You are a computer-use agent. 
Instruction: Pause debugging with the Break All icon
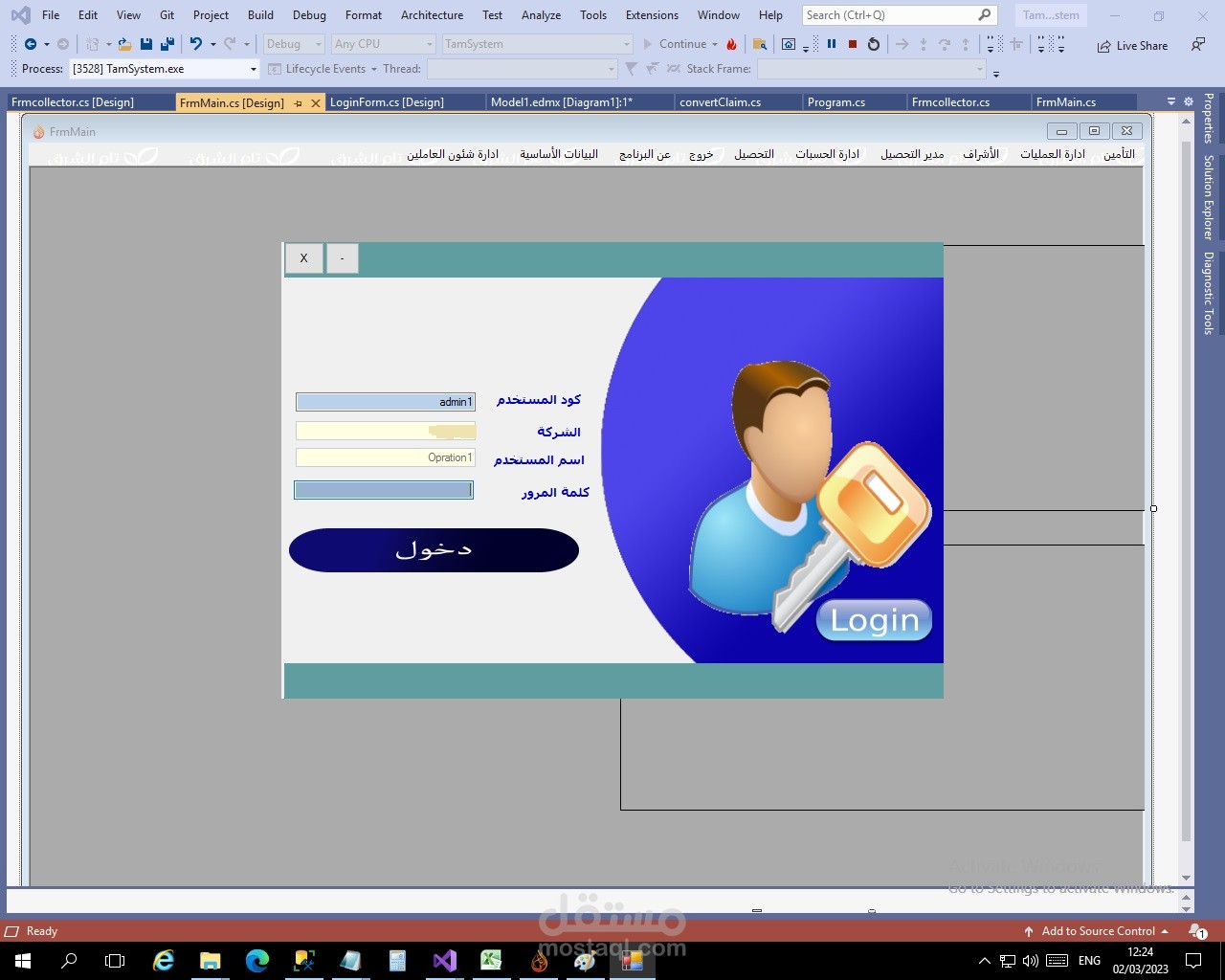[x=832, y=44]
